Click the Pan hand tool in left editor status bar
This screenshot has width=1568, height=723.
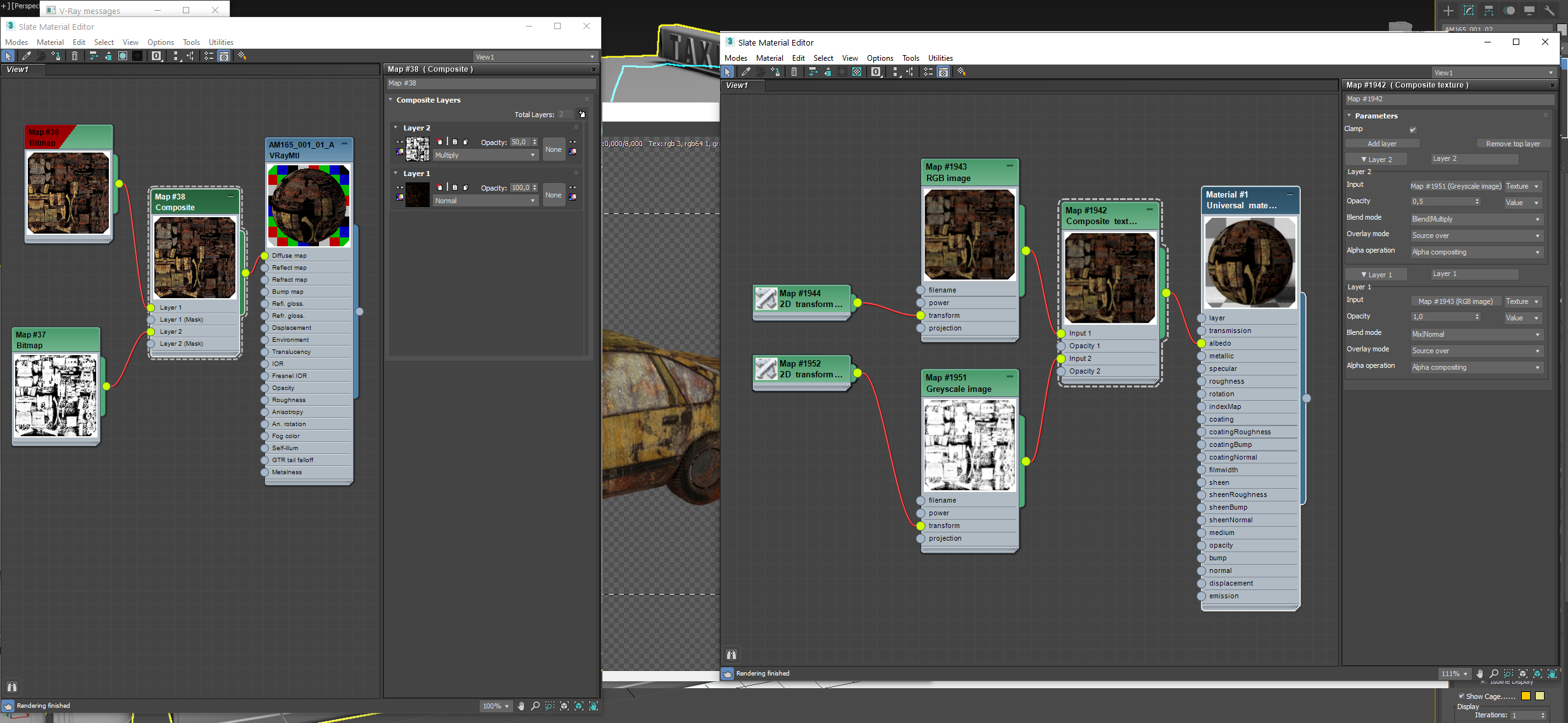[521, 706]
